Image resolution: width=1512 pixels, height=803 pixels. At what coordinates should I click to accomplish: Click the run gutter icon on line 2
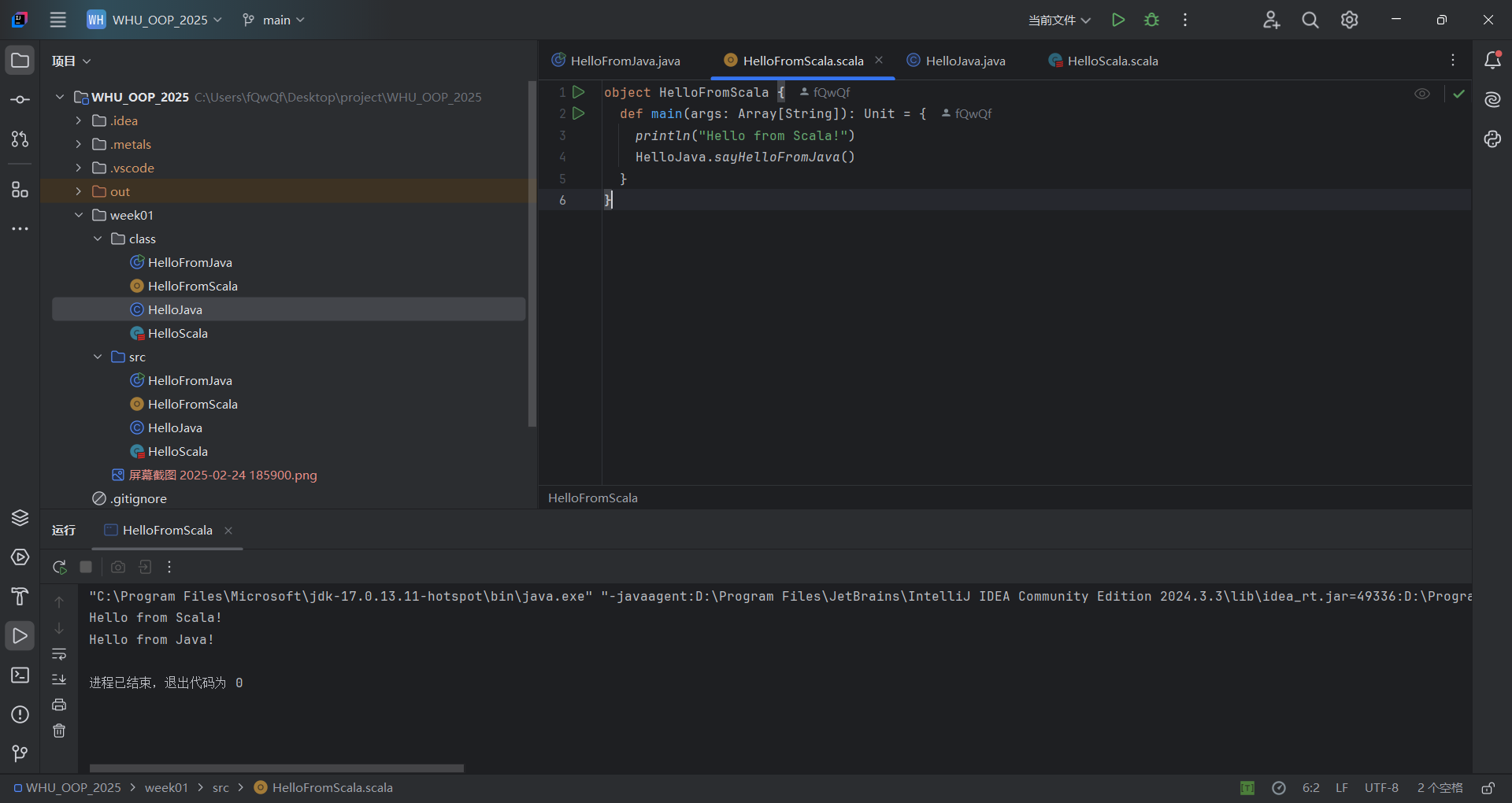point(579,113)
